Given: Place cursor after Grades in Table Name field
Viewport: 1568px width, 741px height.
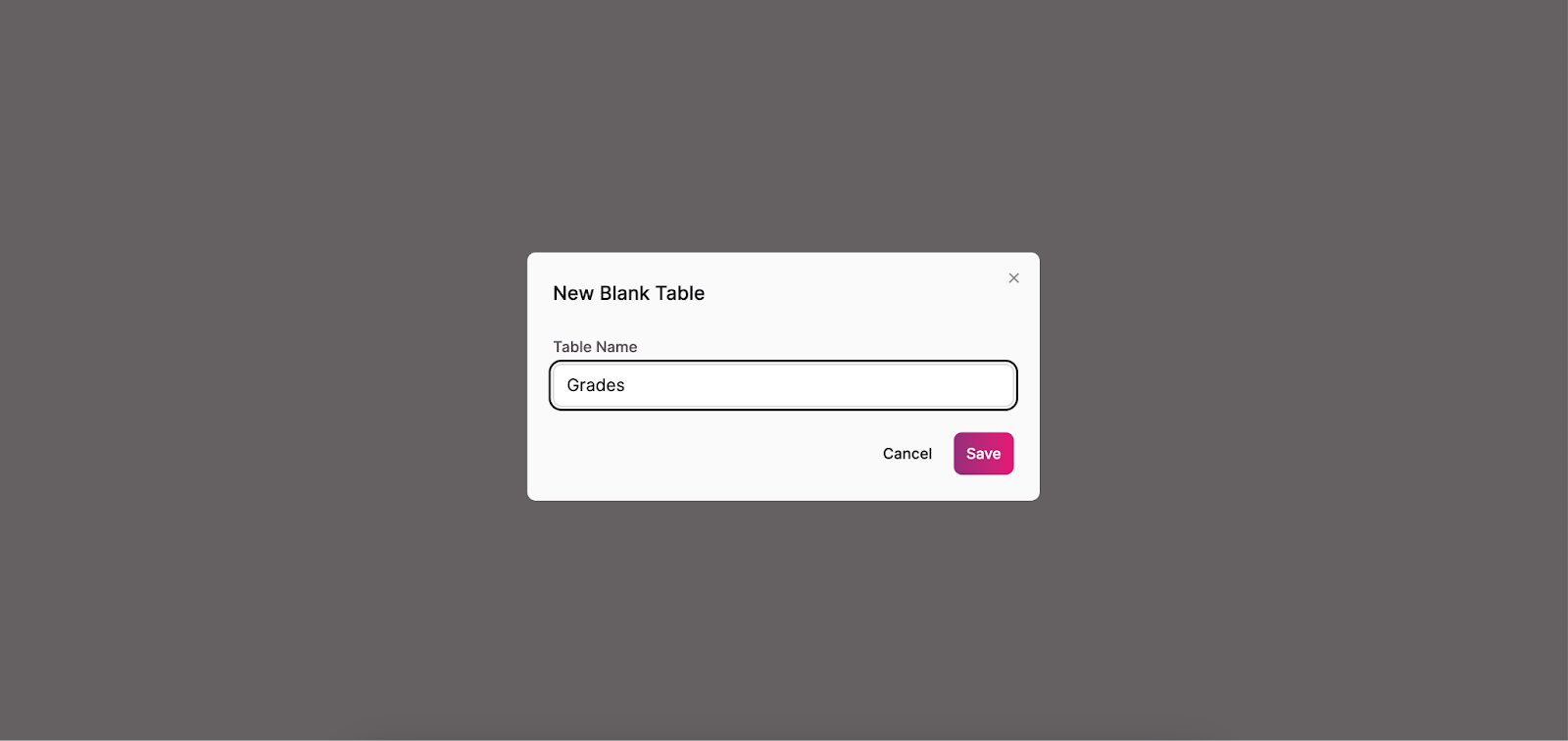Looking at the screenshot, I should pyautogui.click(x=627, y=385).
